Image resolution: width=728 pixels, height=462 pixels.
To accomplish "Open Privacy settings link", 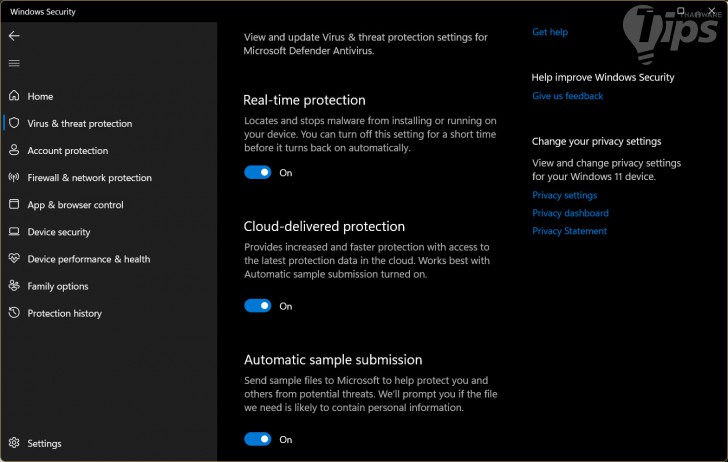I will (565, 195).
